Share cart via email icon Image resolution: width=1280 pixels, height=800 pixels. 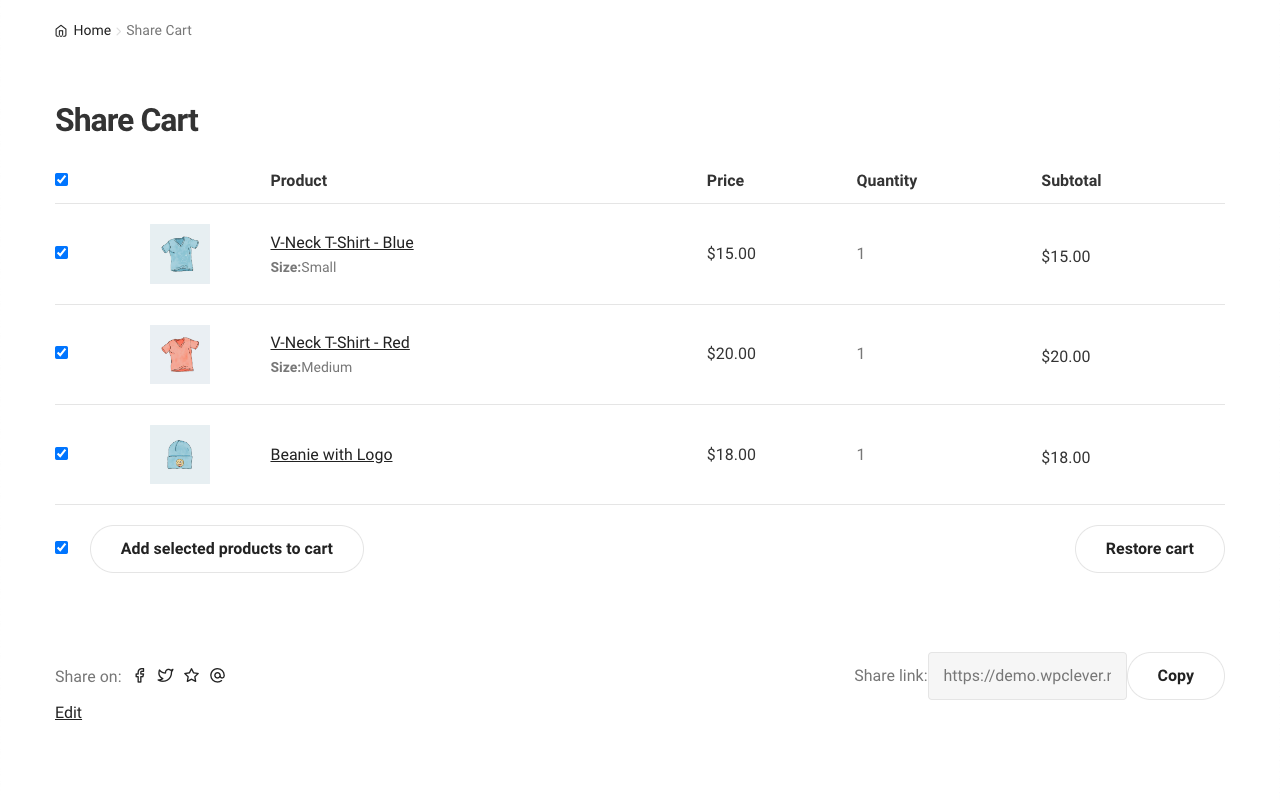[x=218, y=676]
